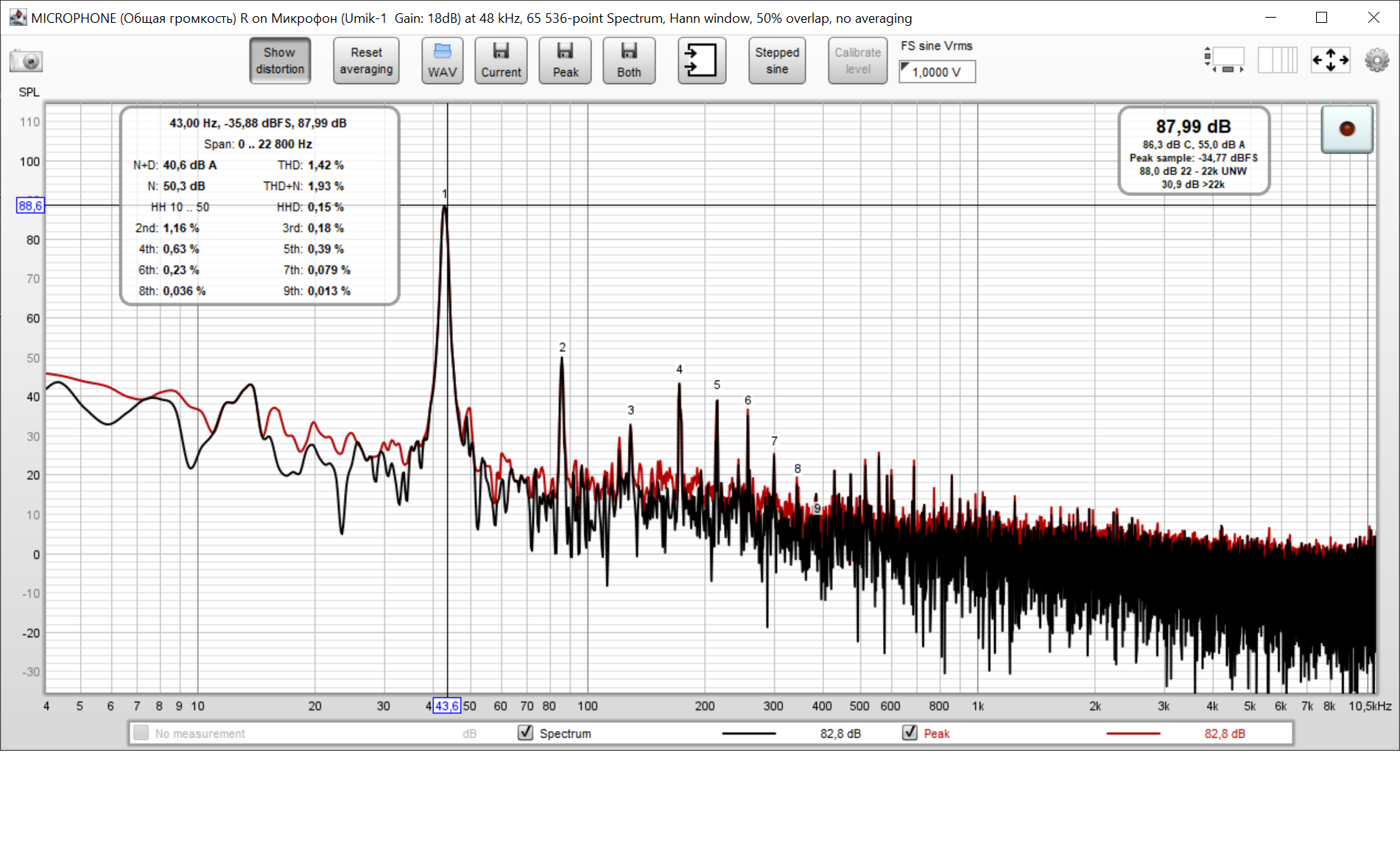This screenshot has height=848, width=1400.
Task: Uncheck the Peak trace checkbox
Action: [910, 732]
